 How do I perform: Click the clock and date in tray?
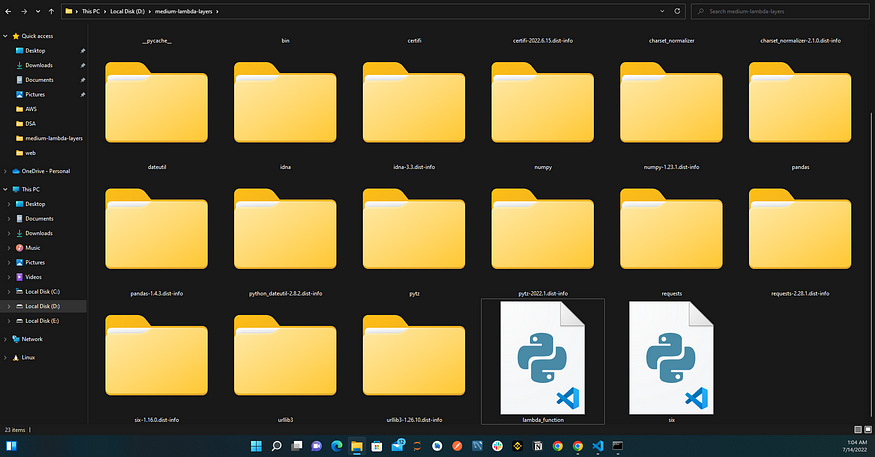tap(857, 446)
